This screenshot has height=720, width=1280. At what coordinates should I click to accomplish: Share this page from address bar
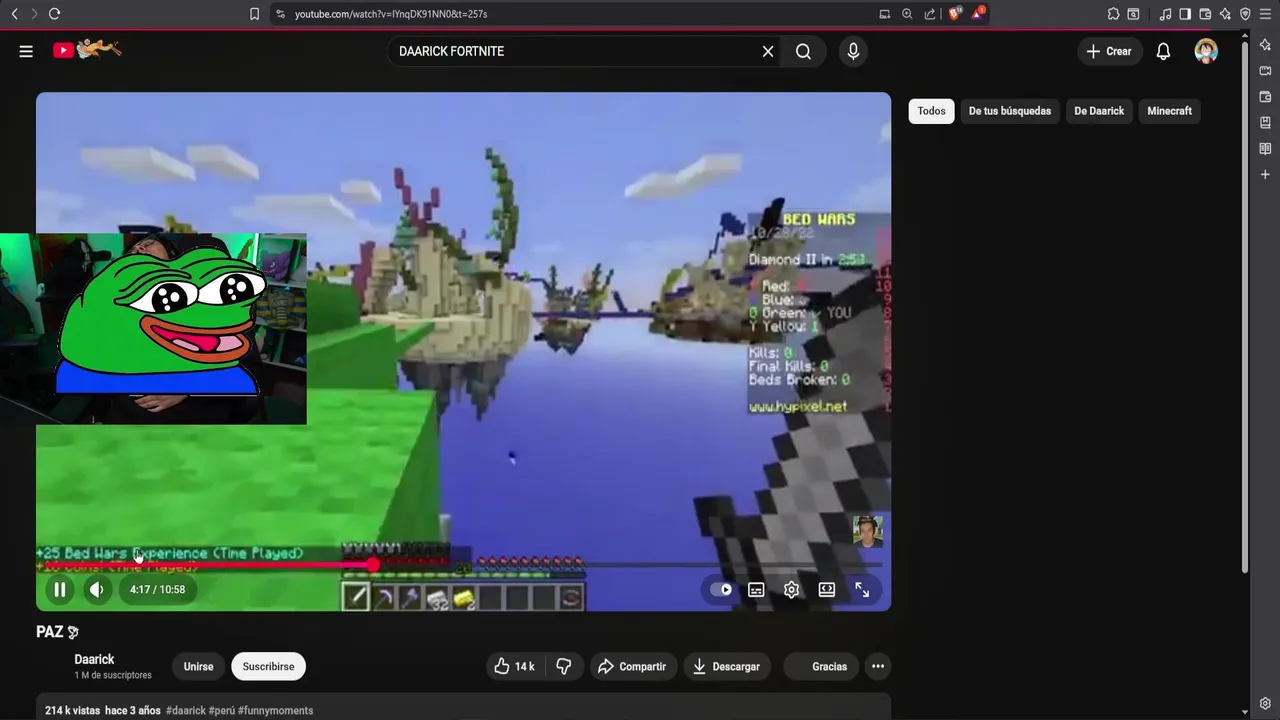930,14
